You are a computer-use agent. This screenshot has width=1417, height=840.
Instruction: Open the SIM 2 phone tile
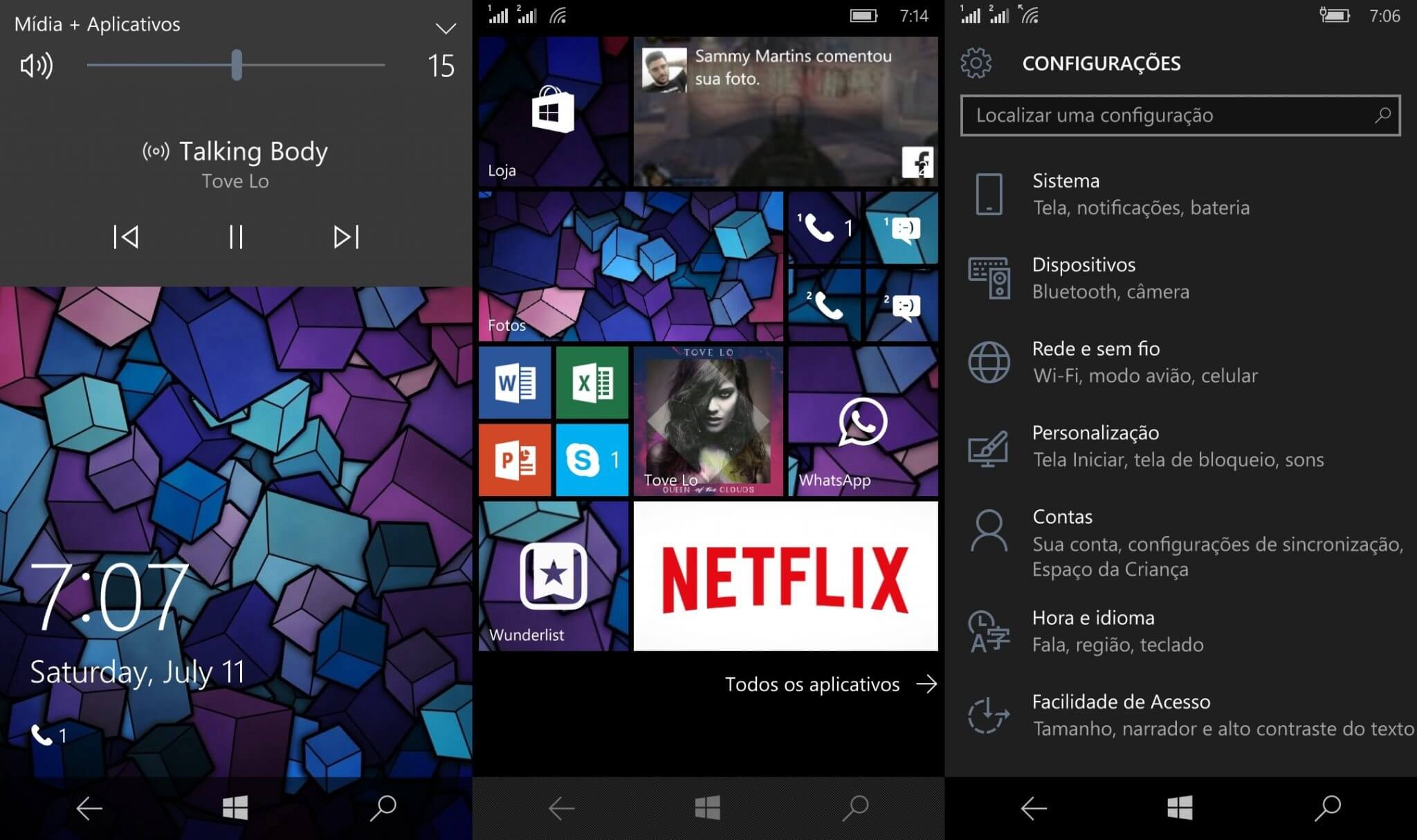[824, 305]
